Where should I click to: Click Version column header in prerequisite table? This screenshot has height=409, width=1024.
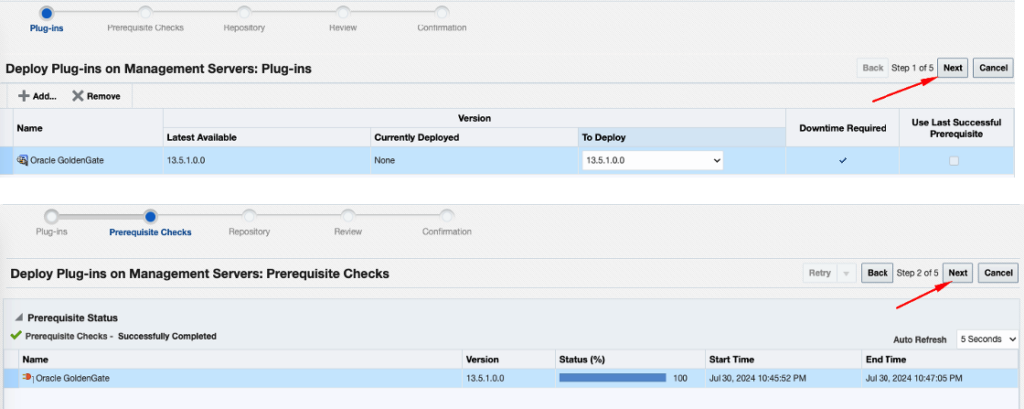pyautogui.click(x=508, y=359)
